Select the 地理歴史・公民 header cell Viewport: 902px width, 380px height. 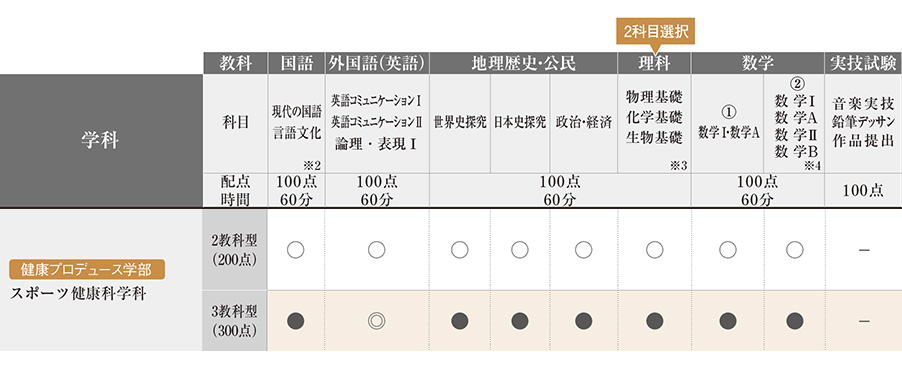pos(523,63)
